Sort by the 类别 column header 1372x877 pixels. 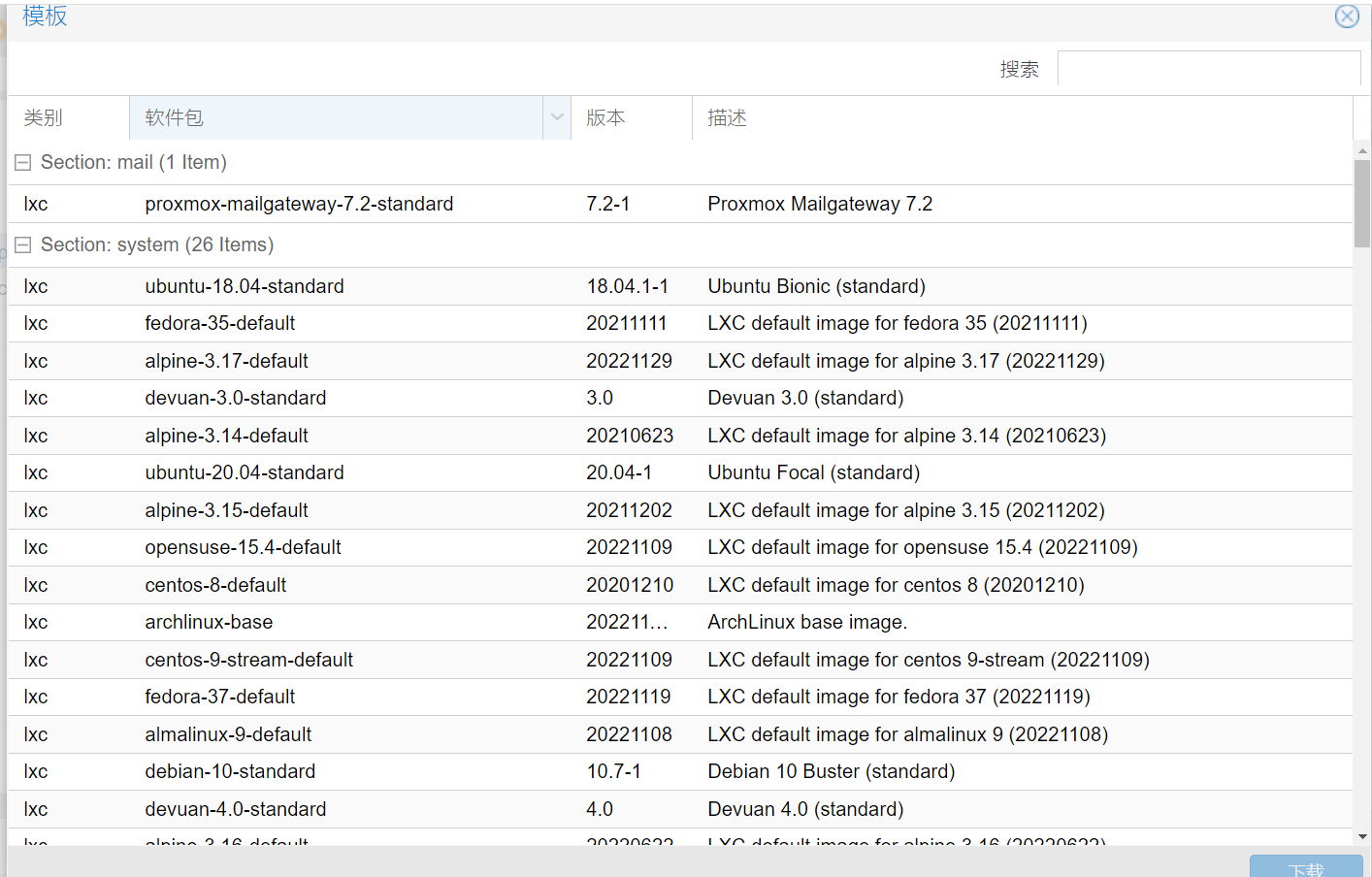coord(68,117)
